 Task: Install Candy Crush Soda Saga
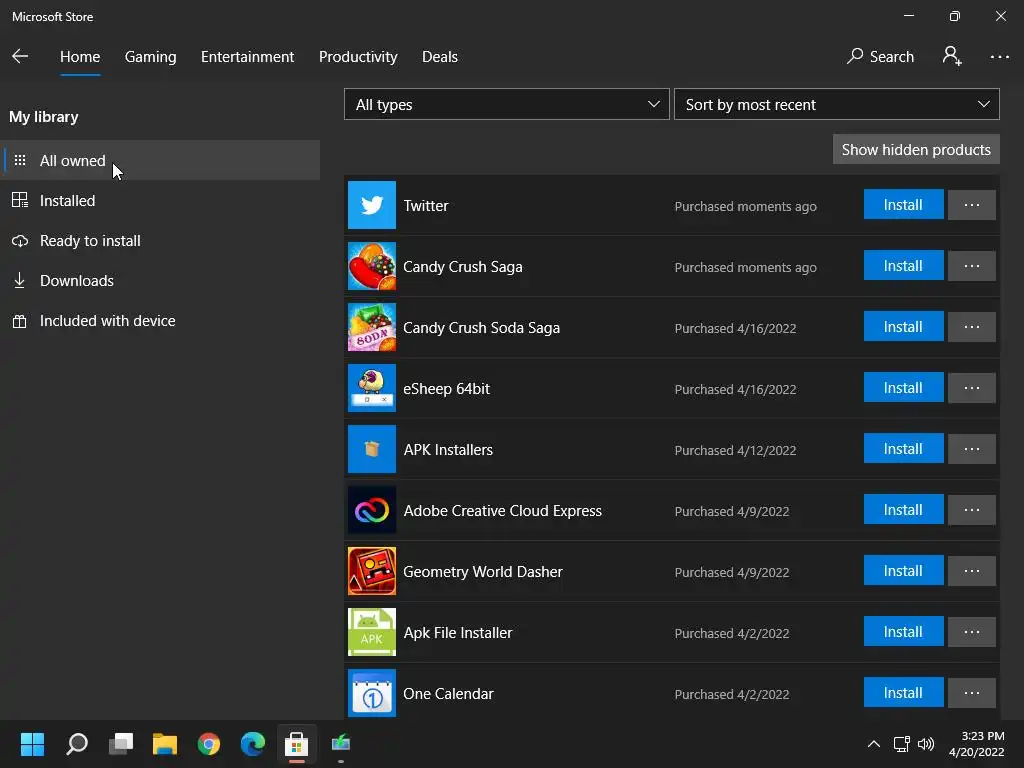coord(903,327)
